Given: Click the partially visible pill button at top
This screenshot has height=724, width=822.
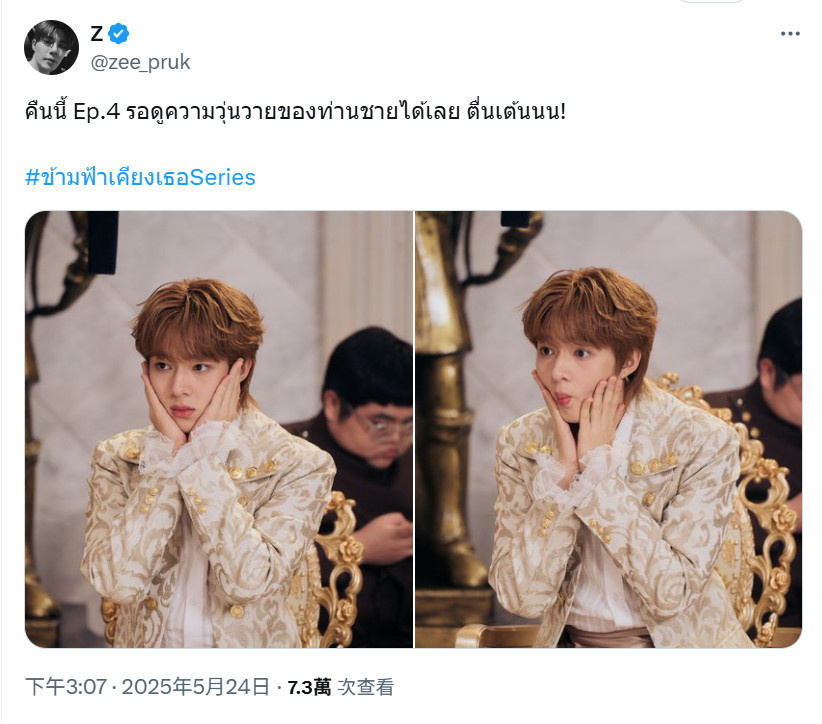Looking at the screenshot, I should point(711,2).
